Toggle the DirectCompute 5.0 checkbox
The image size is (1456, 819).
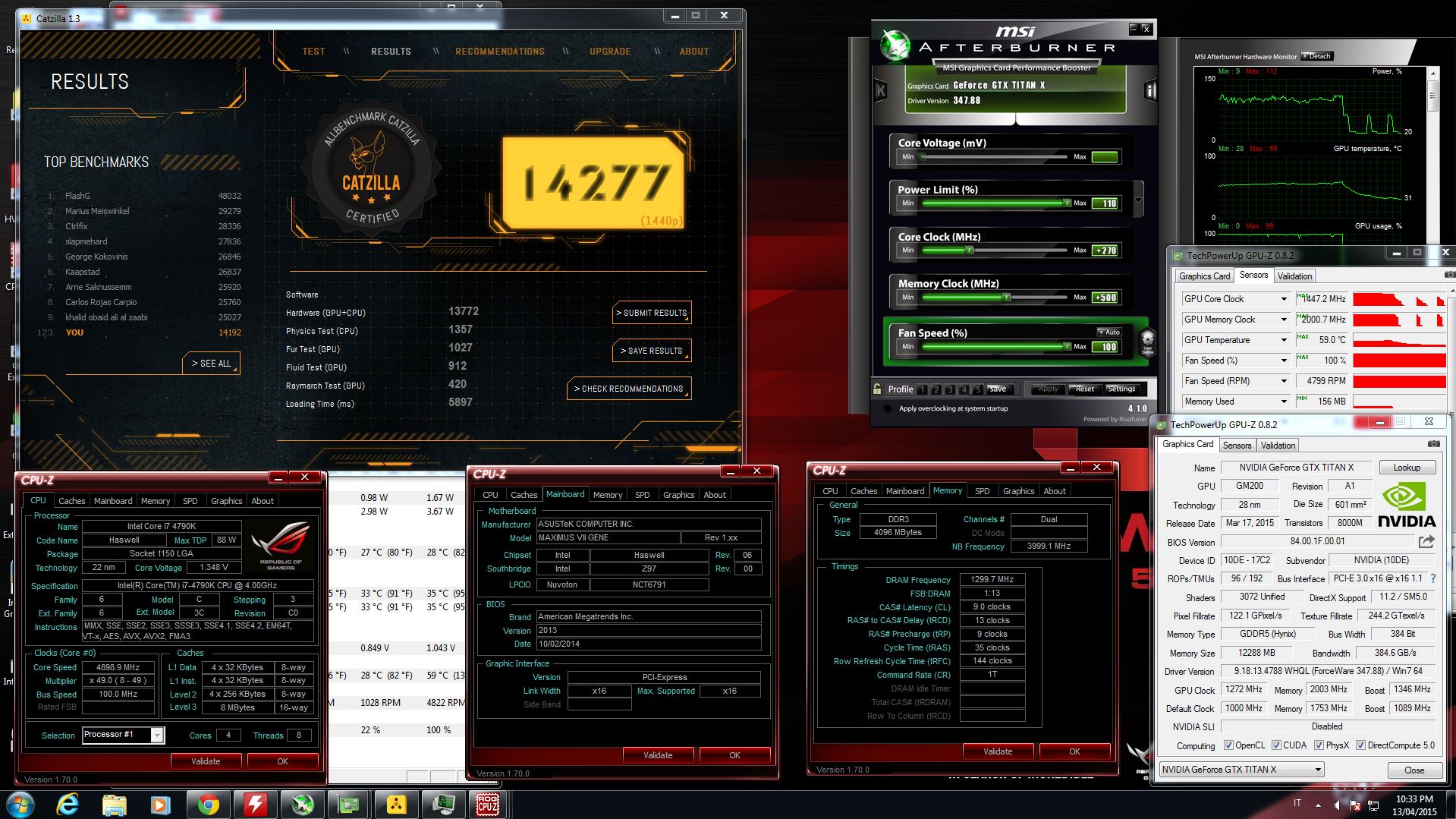point(1360,745)
